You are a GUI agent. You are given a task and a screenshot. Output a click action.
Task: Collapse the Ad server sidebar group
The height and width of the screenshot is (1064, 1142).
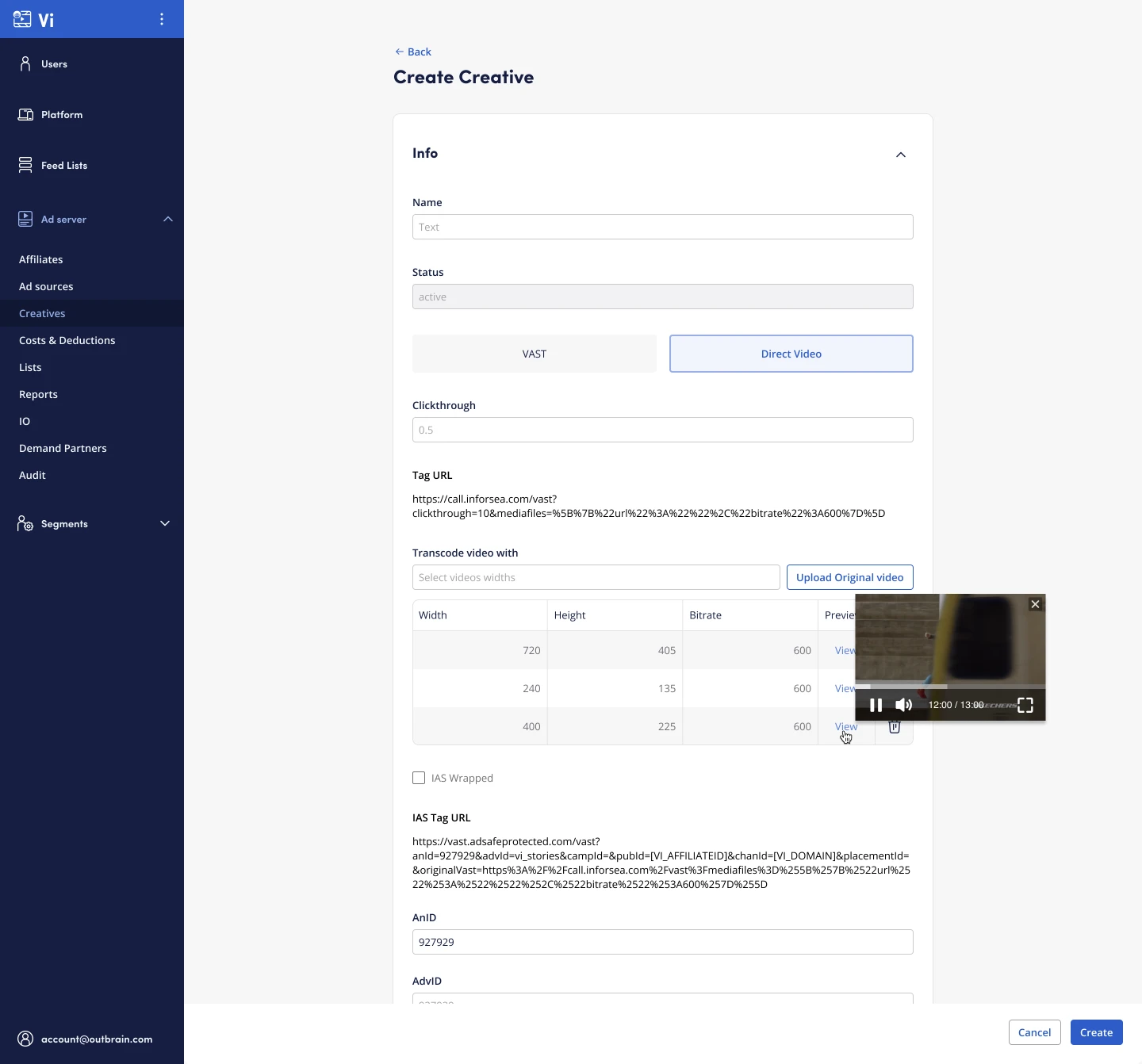[x=168, y=219]
